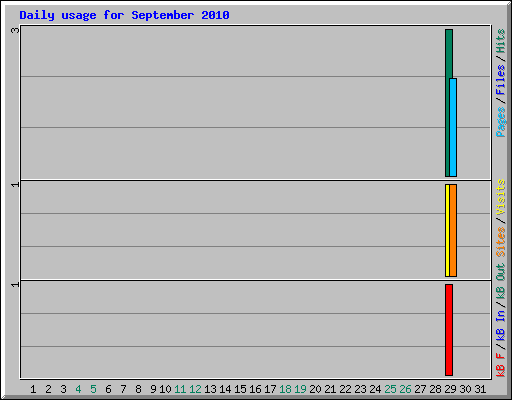This screenshot has height=400, width=512.
Task: Click the red kB F bar for day 29
Action: tap(449, 330)
